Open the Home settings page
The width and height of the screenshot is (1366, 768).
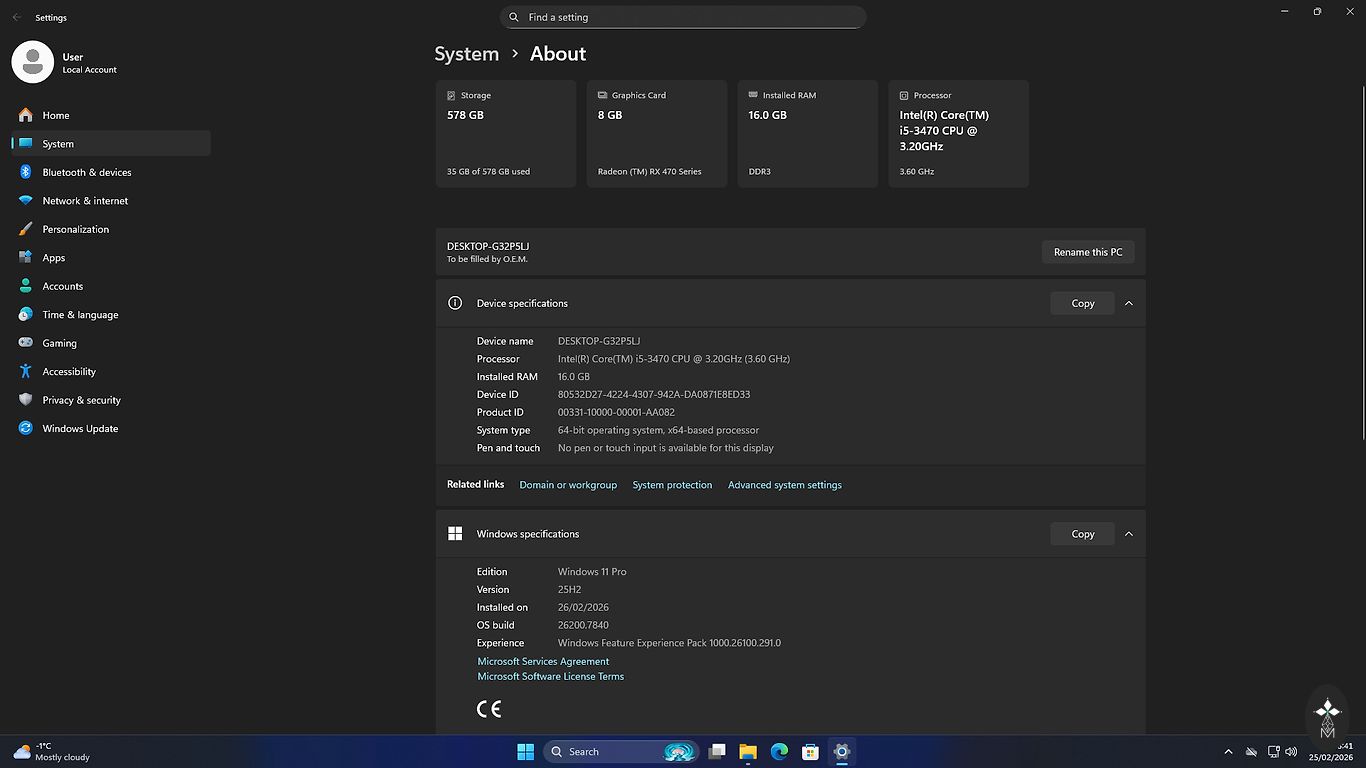tap(56, 115)
